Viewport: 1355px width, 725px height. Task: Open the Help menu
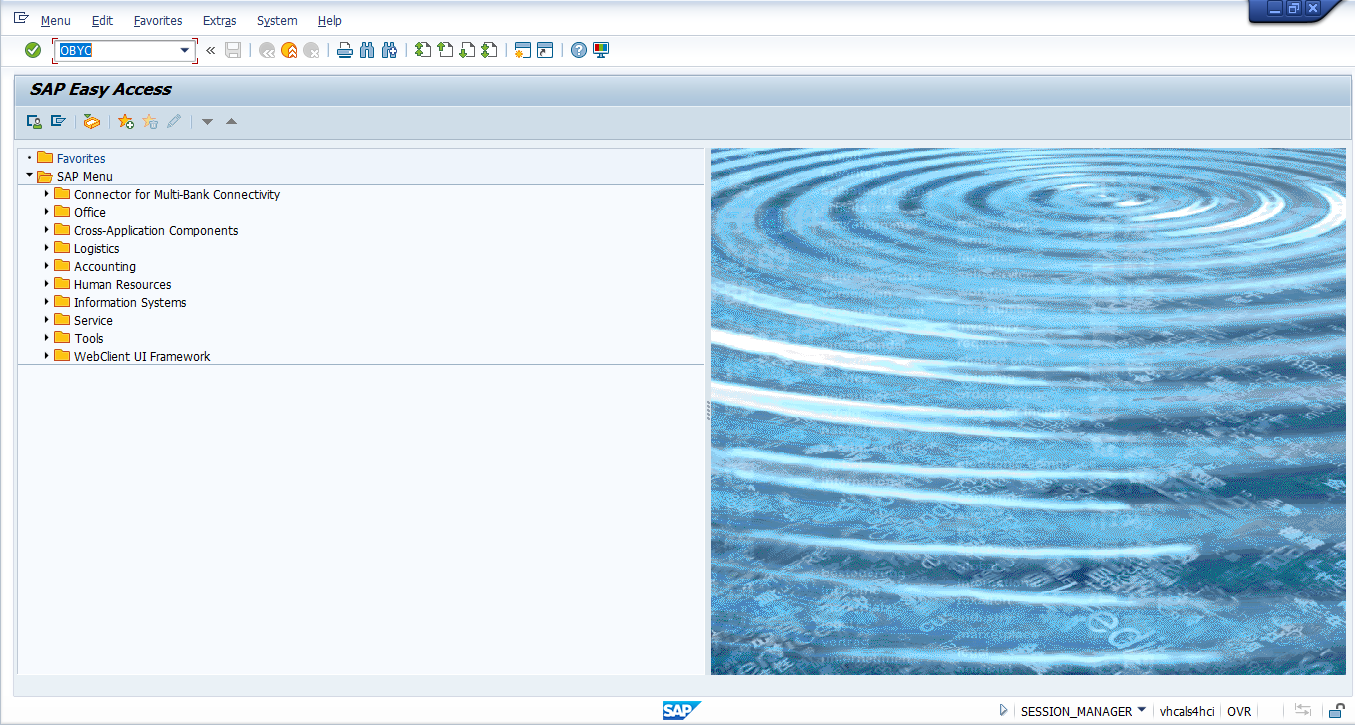[x=330, y=21]
